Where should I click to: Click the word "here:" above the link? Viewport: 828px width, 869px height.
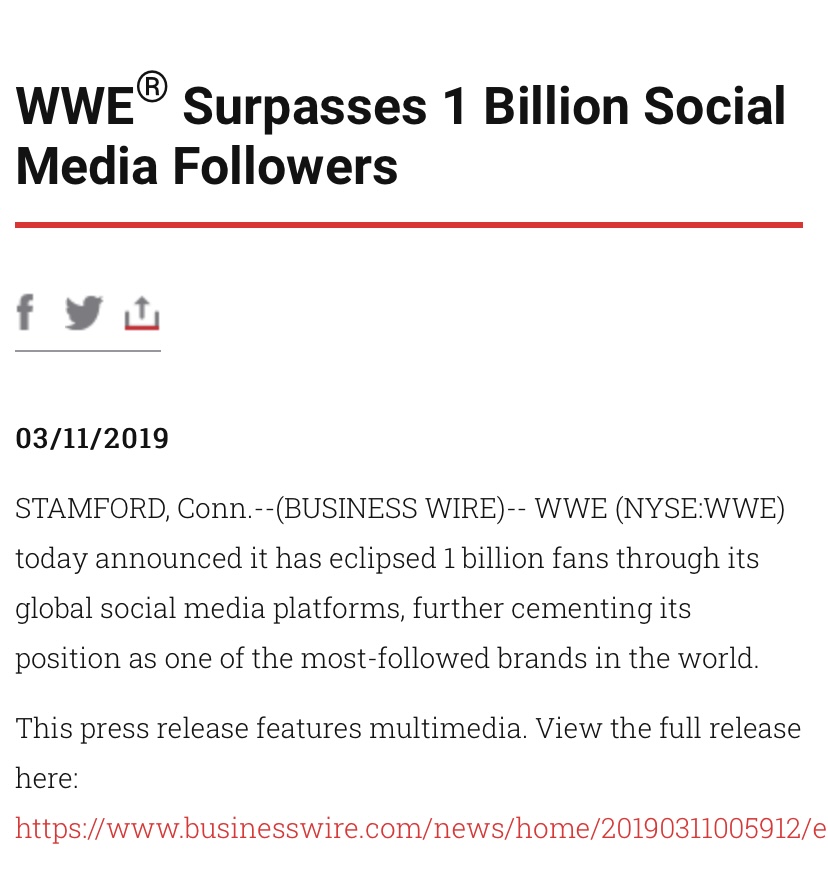(47, 778)
